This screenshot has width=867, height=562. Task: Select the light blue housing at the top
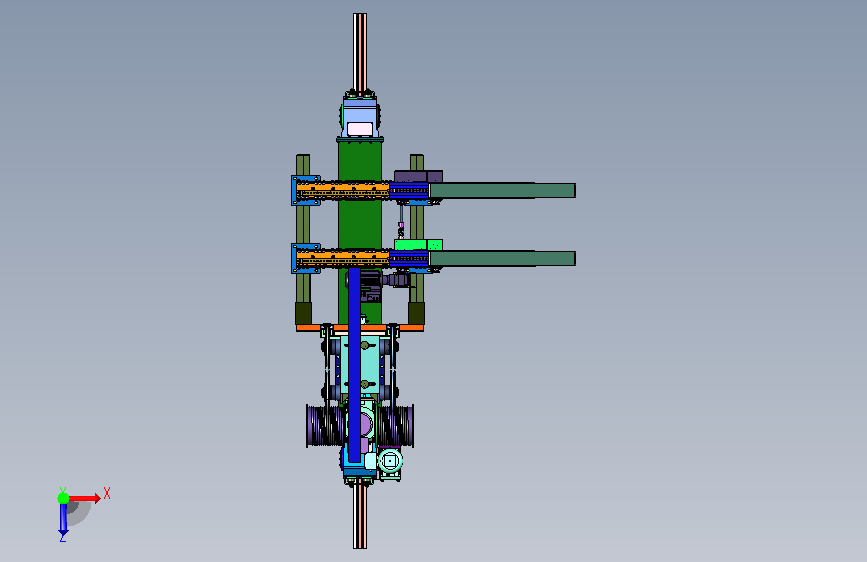point(360,116)
